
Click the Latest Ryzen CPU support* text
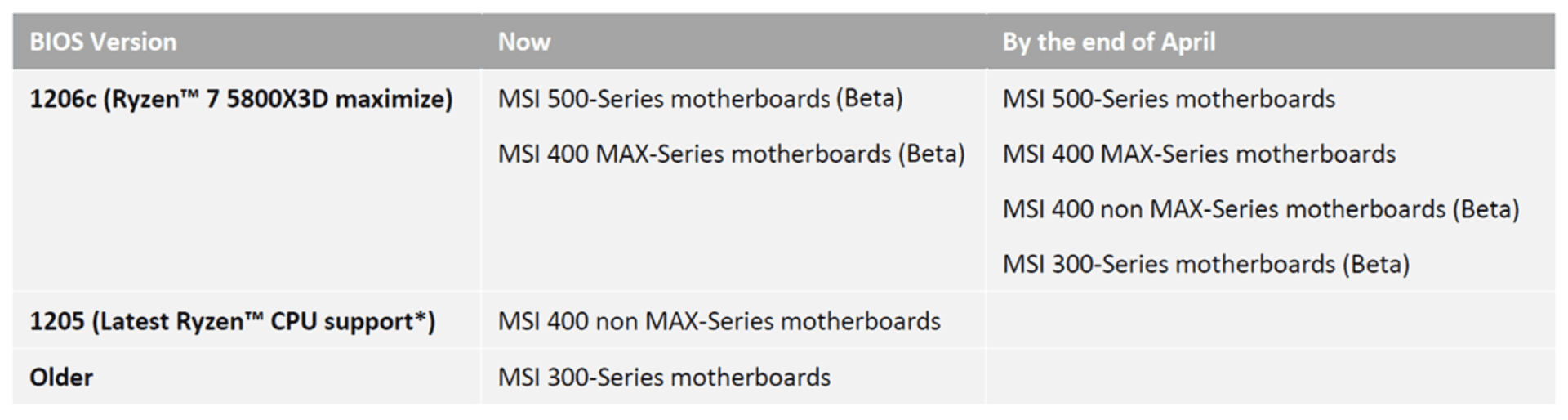click(264, 321)
